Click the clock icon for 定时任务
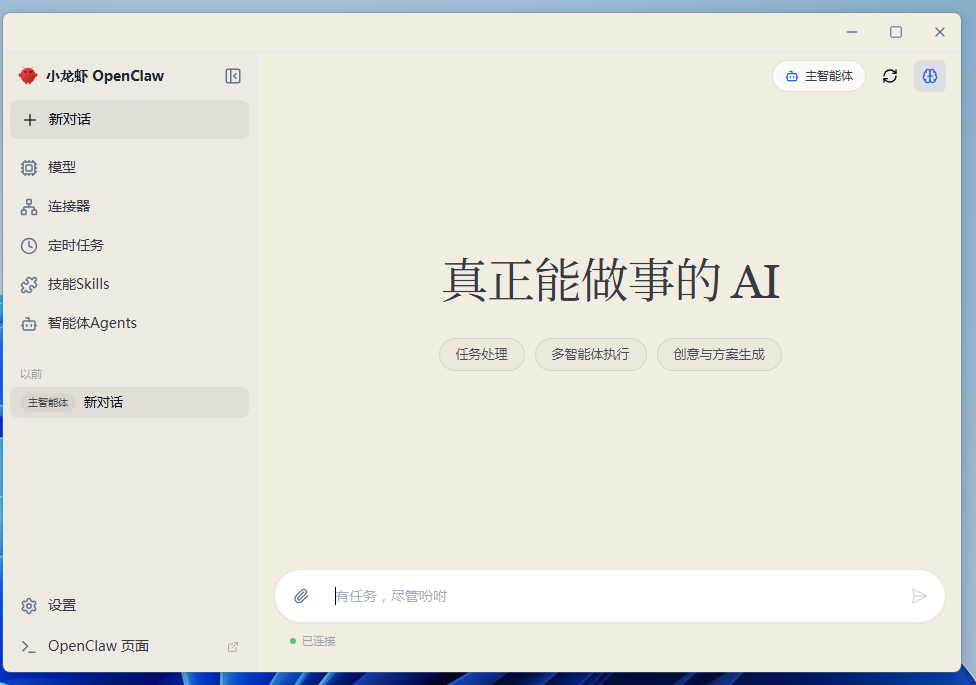 tap(29, 245)
